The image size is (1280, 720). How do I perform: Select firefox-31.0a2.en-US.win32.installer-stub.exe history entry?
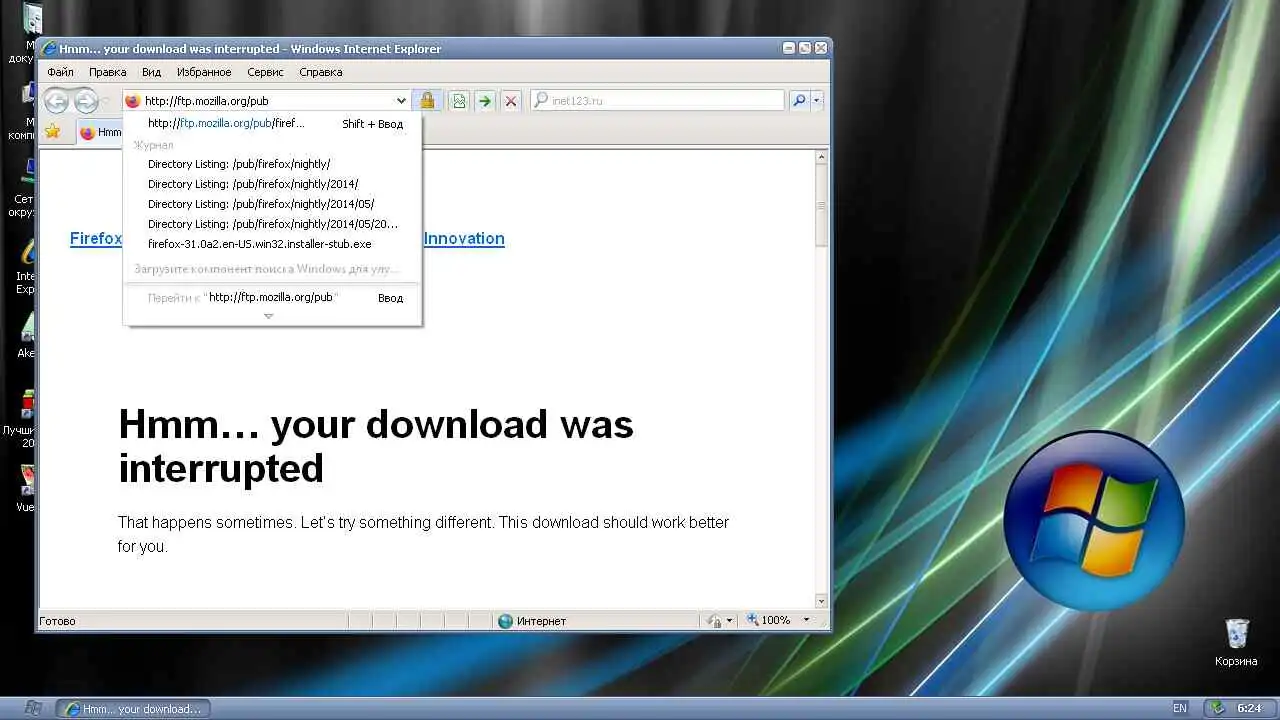[x=272, y=244]
